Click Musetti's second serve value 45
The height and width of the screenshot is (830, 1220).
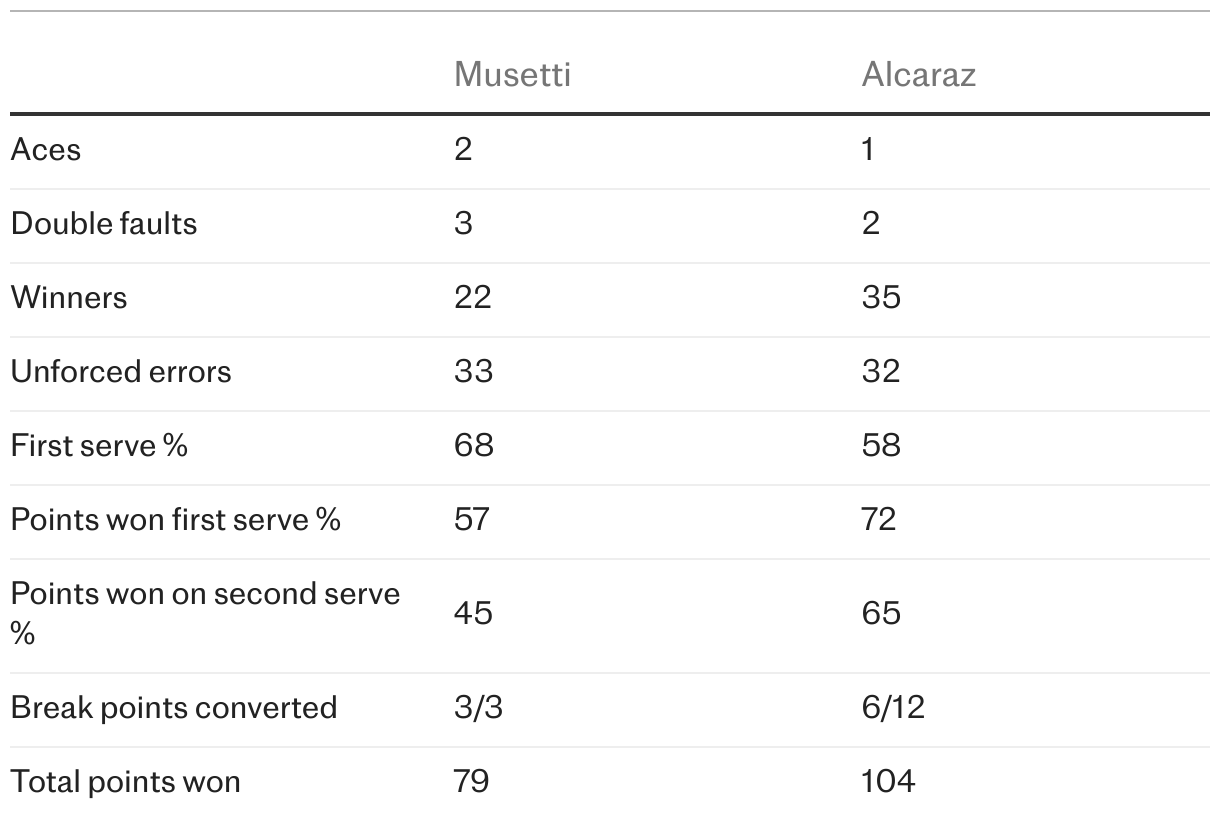pyautogui.click(x=473, y=612)
